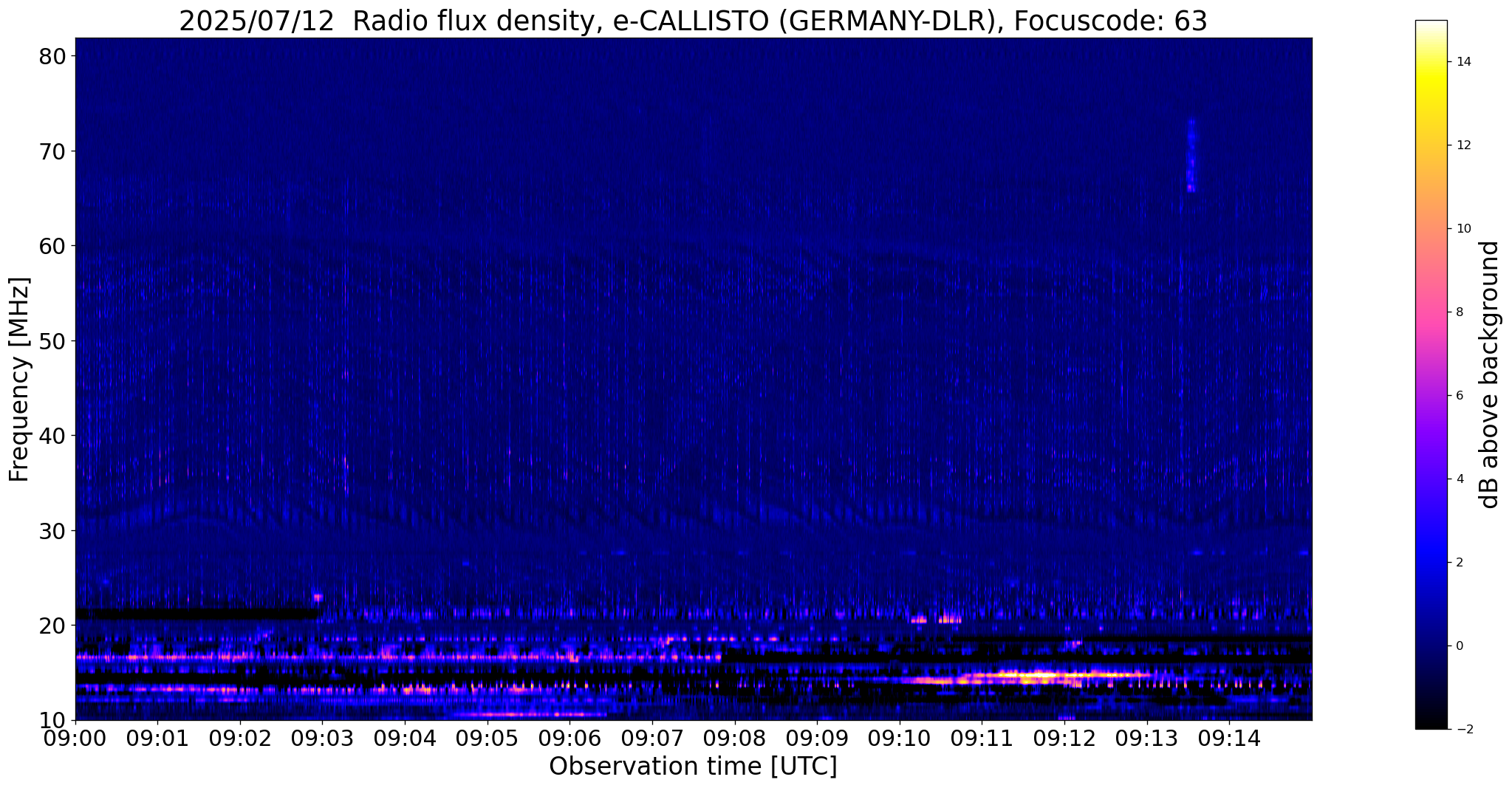The image size is (1512, 788).
Task: Click the Frequency [MHz] axis label
Action: [x=19, y=379]
